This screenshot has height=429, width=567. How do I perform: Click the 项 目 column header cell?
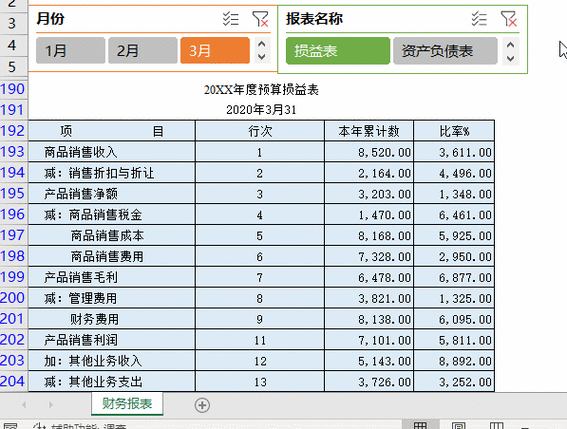tap(112, 131)
